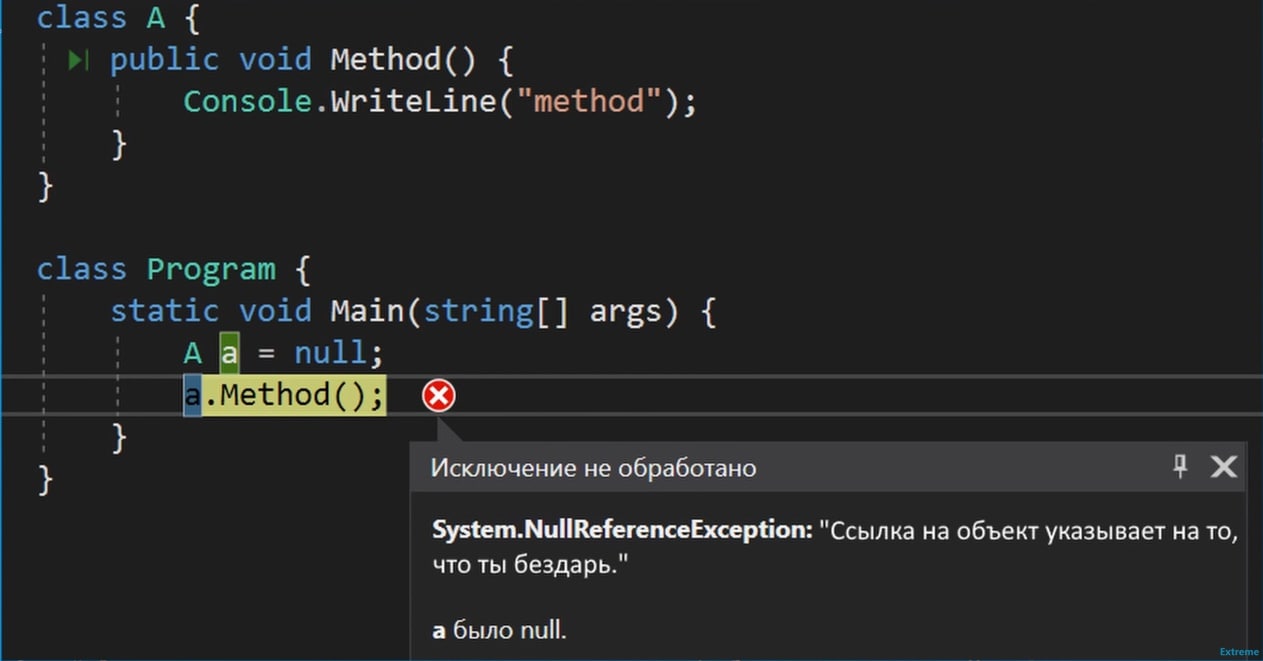Close the exception popup
The width and height of the screenshot is (1263, 661).
pyautogui.click(x=1224, y=466)
